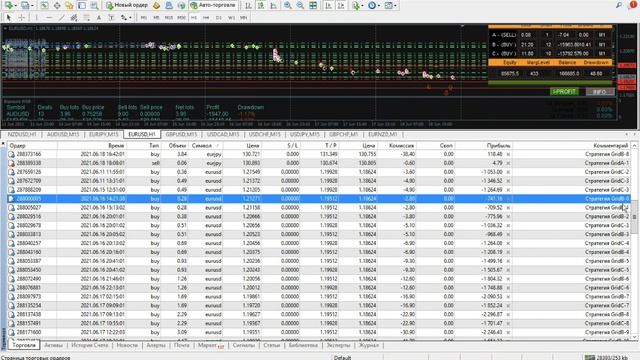Click the Новый ордер button
The width and height of the screenshot is (640, 360).
[x=127, y=5]
